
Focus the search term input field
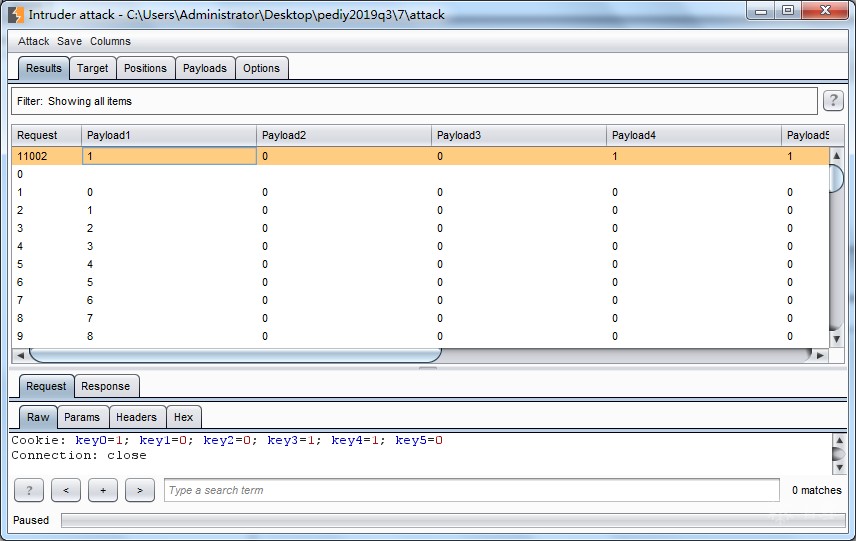pos(472,490)
